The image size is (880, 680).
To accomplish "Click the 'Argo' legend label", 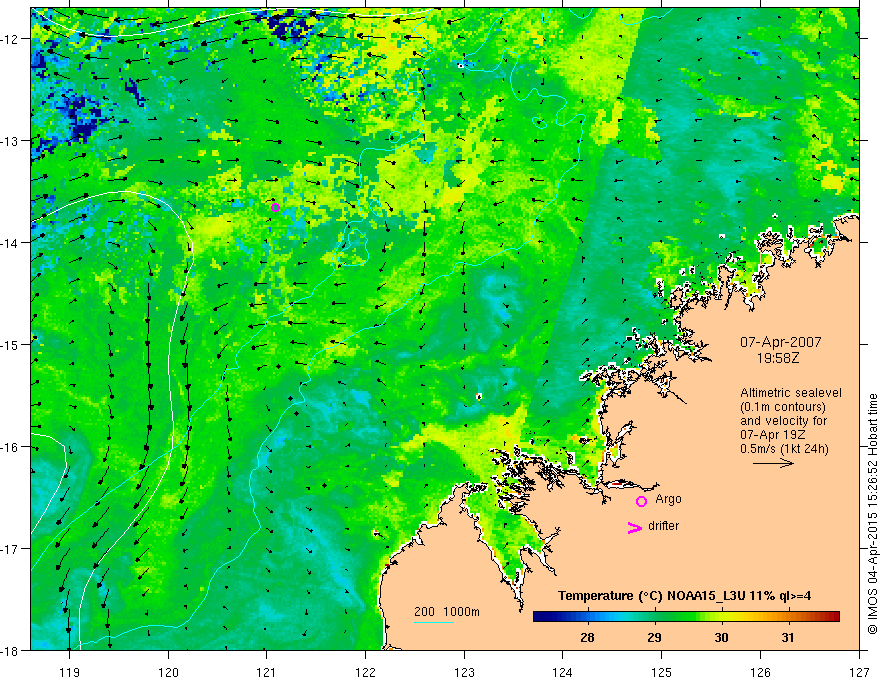I will (668, 499).
